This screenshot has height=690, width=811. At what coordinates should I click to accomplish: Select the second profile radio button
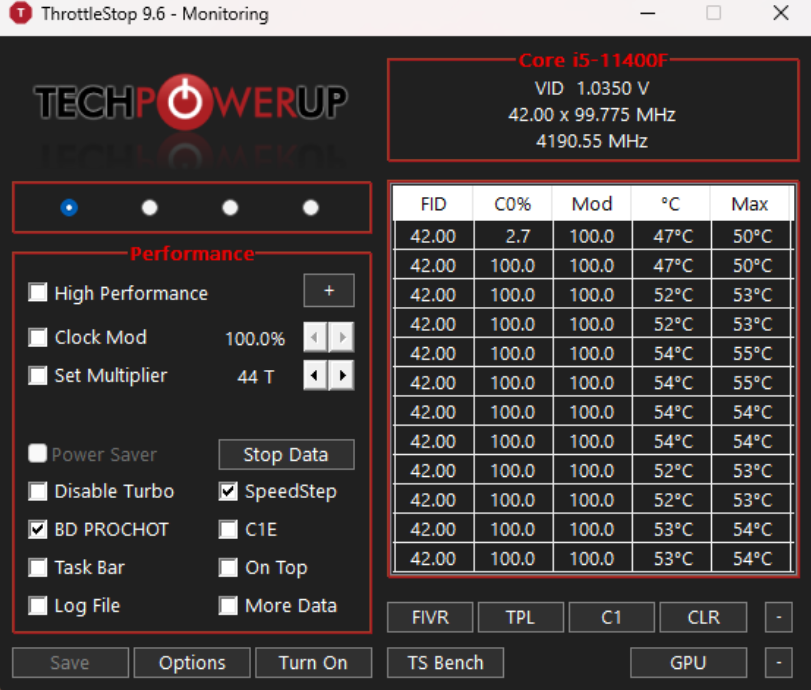[149, 207]
